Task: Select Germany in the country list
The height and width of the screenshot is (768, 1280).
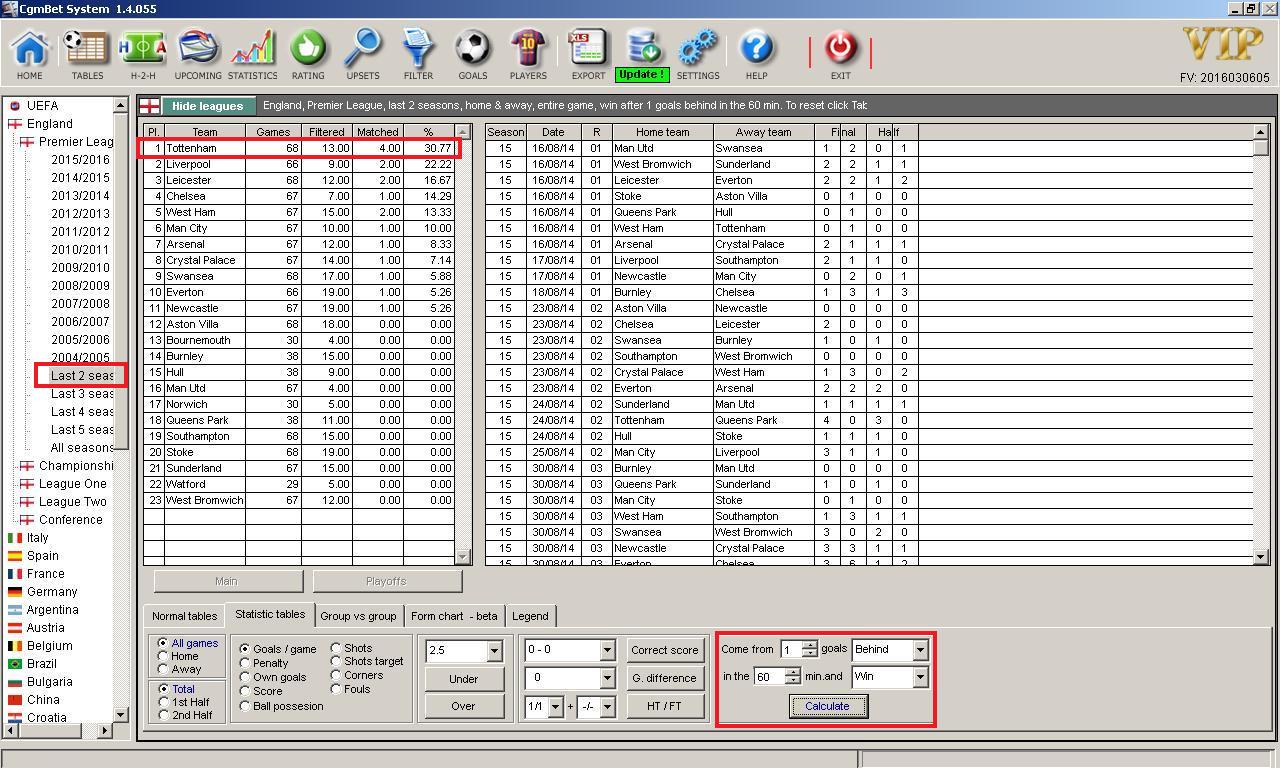Action: tap(52, 592)
